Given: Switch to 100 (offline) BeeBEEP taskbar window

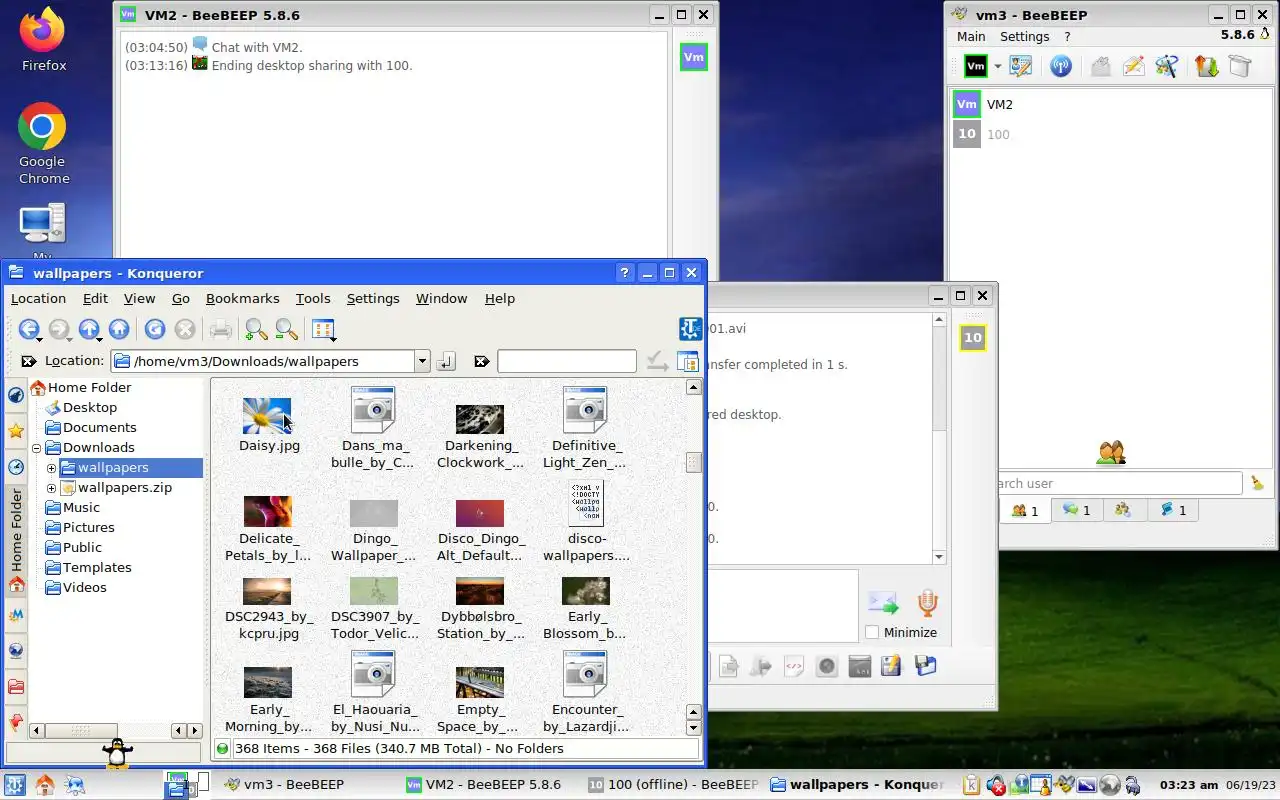Looking at the screenshot, I should [674, 785].
